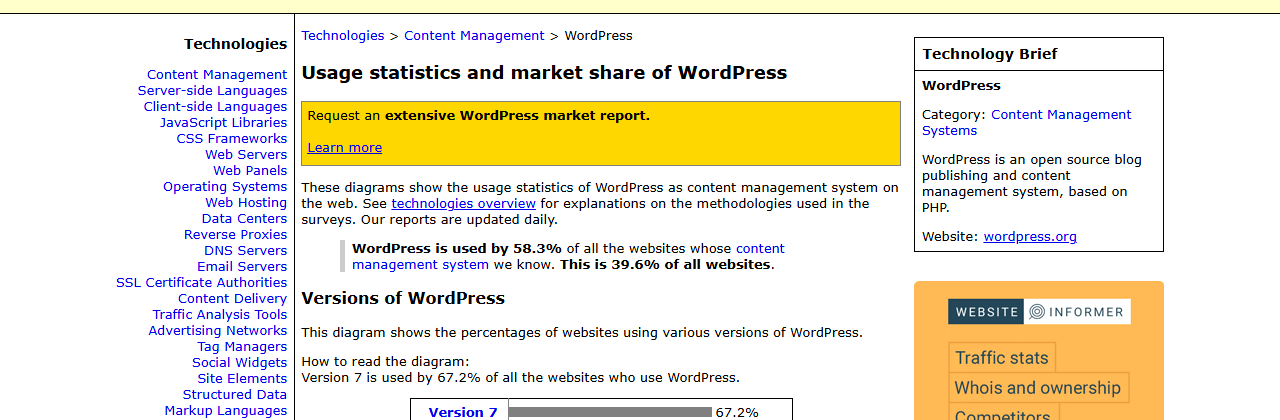Click WordPress in the breadcrumb trail
Viewport: 1280px width, 420px height.
coord(598,35)
